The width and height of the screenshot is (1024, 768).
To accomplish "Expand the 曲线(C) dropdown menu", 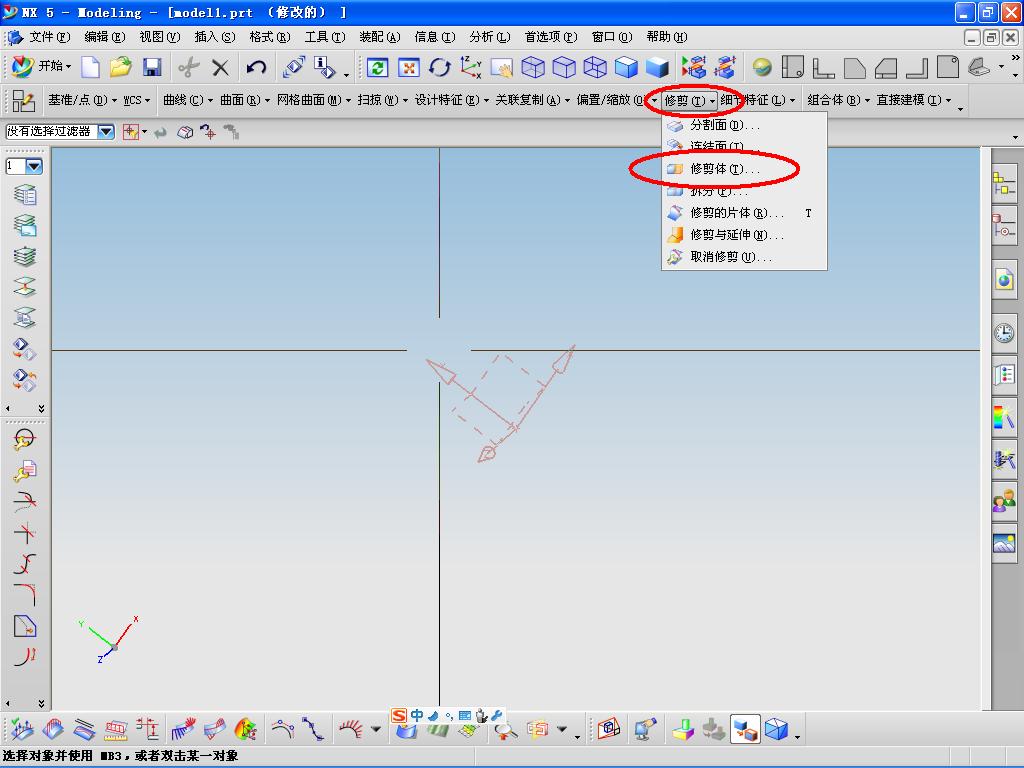I will [x=188, y=100].
